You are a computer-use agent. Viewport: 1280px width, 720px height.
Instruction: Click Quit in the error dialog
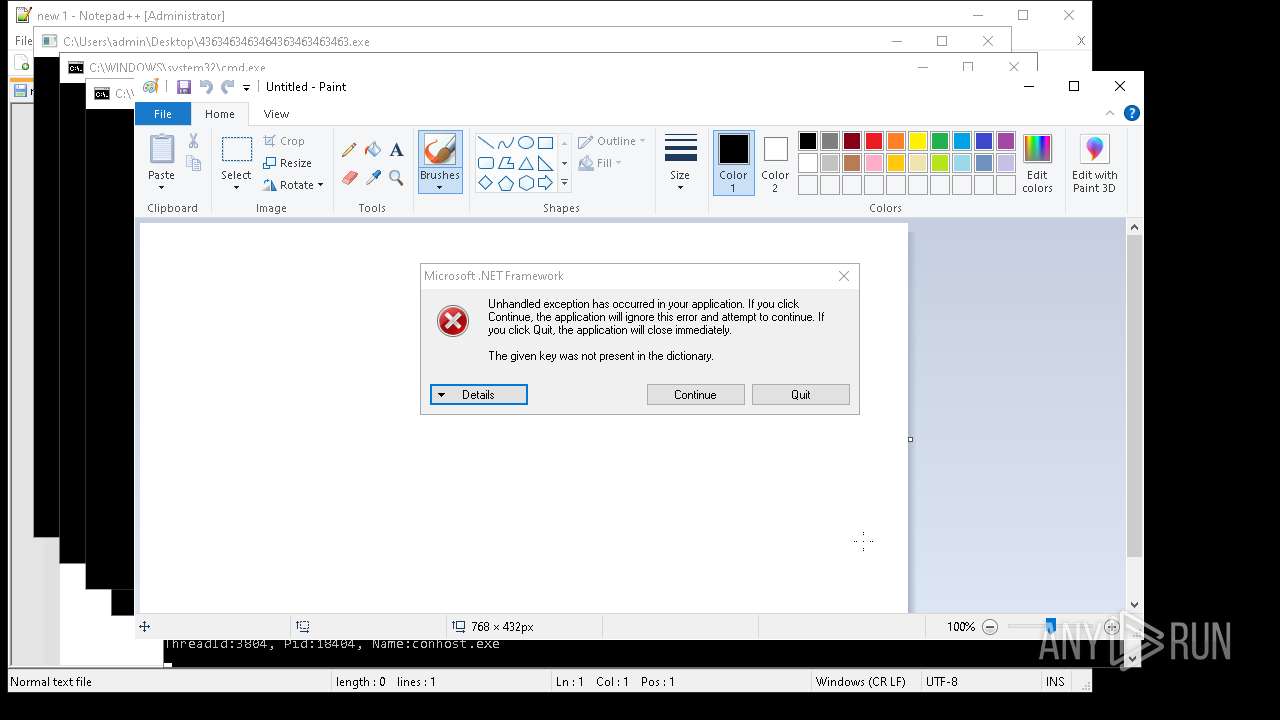(800, 395)
